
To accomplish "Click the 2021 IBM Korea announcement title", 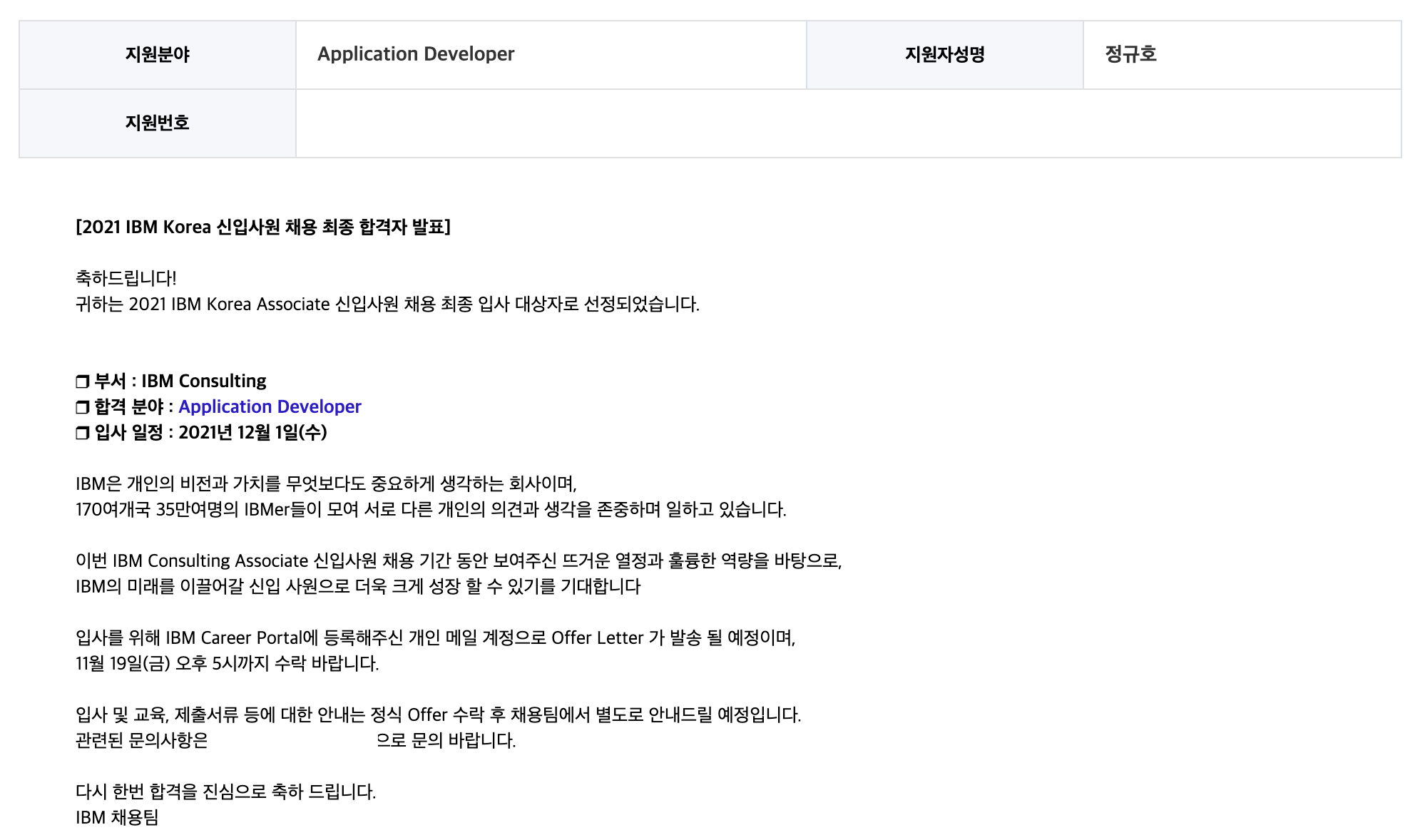I will tap(263, 227).
